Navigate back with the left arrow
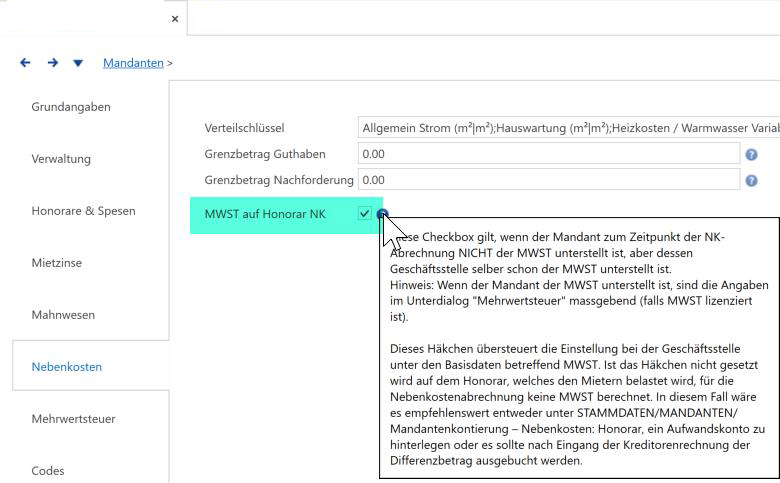Image resolution: width=780 pixels, height=483 pixels. click(x=25, y=63)
